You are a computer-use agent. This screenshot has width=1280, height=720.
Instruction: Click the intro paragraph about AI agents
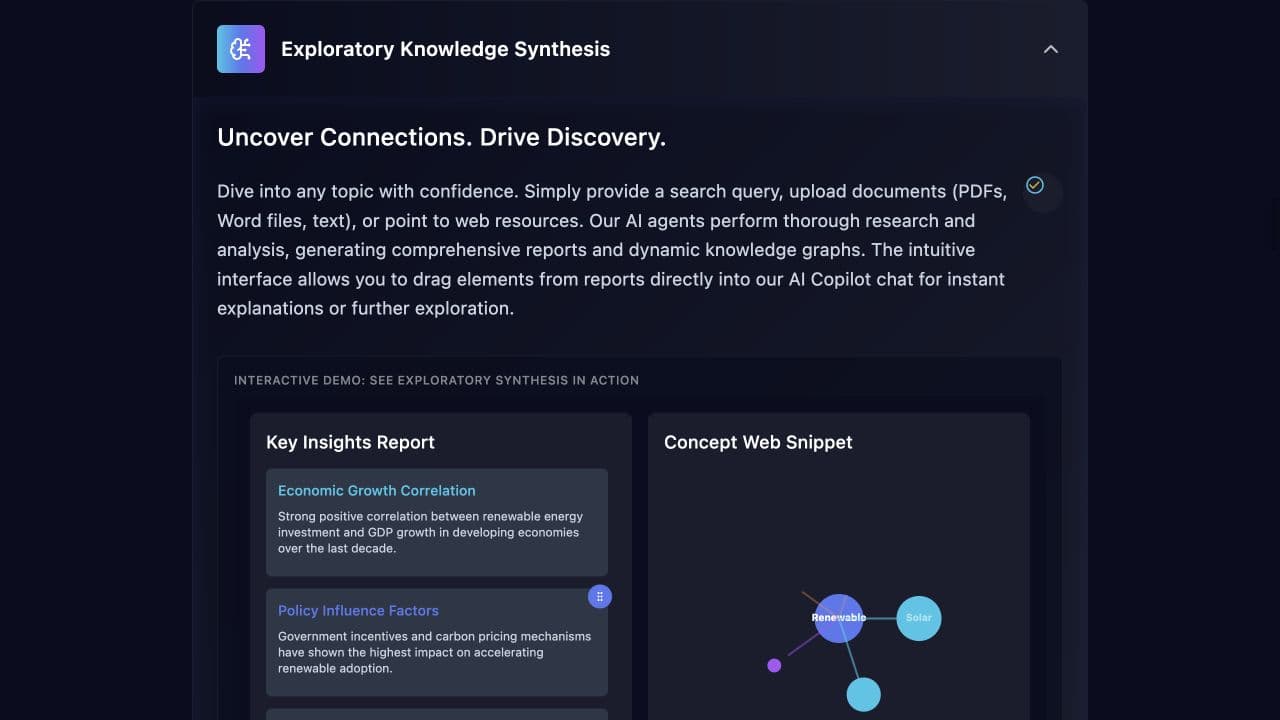click(611, 250)
